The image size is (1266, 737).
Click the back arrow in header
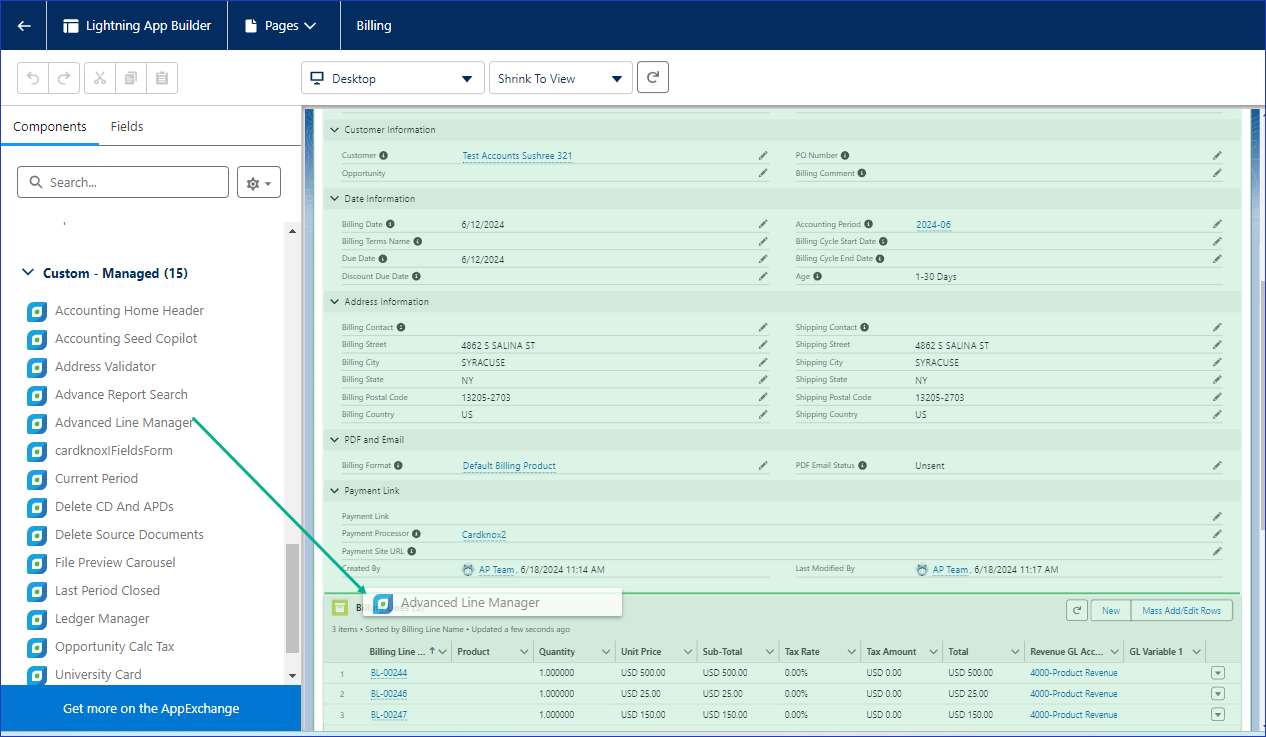pos(24,26)
